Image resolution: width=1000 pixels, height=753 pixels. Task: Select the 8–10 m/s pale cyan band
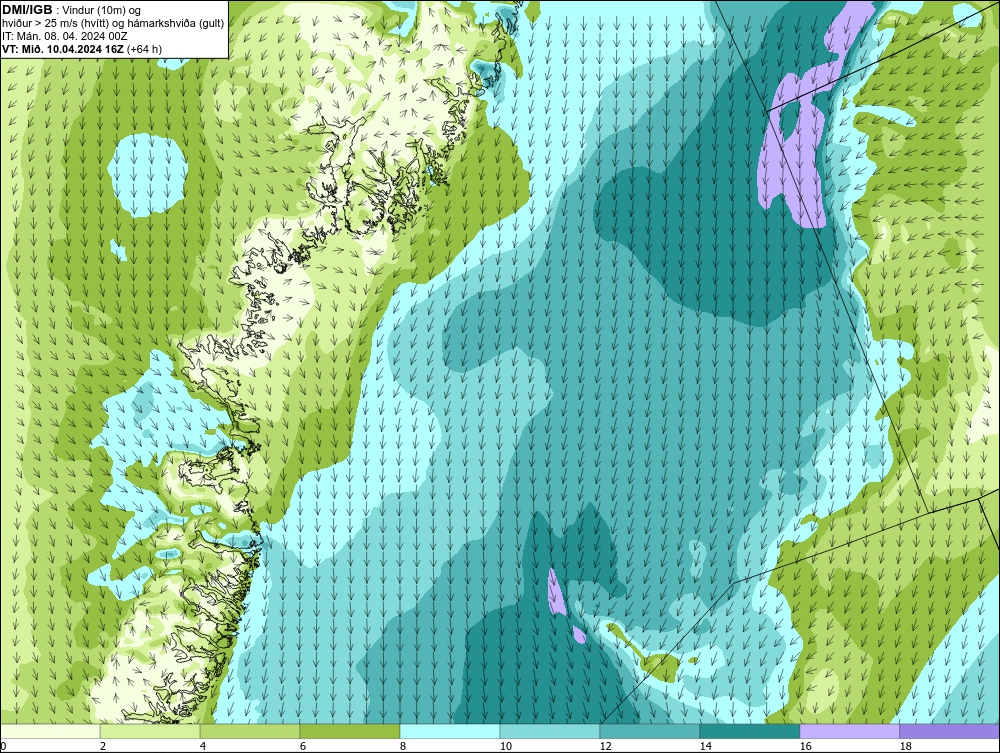point(450,731)
